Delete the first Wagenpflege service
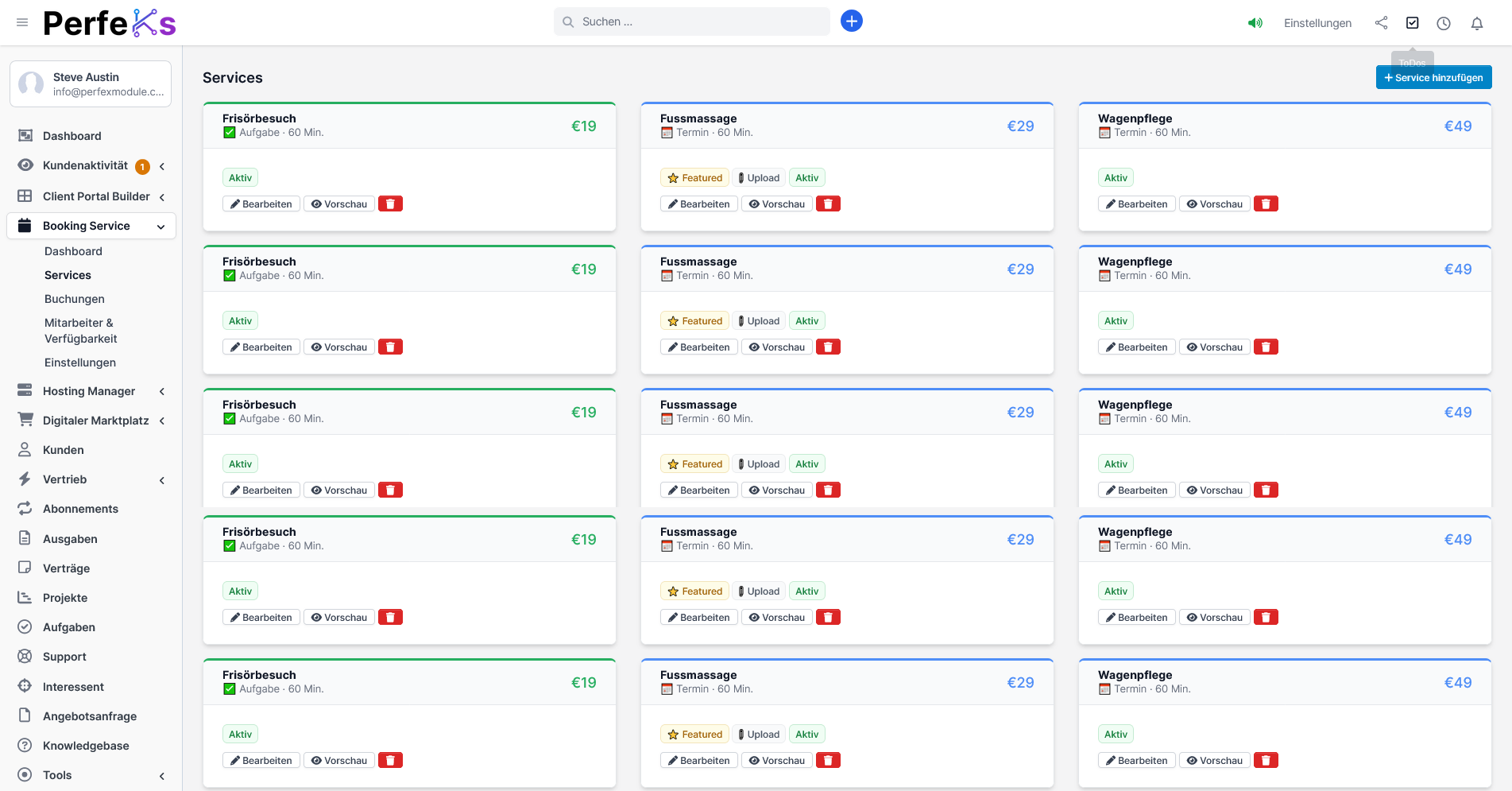Image resolution: width=1512 pixels, height=791 pixels. (x=1266, y=204)
